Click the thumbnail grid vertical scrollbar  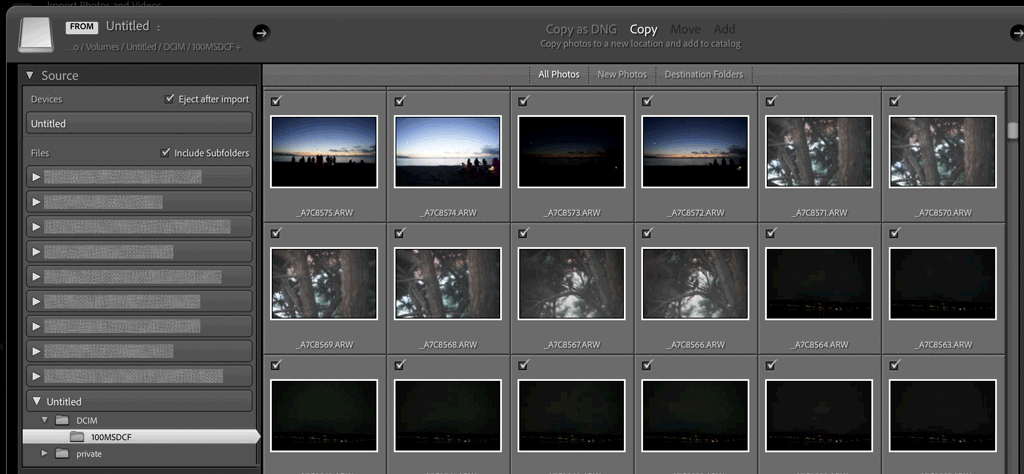point(1013,131)
